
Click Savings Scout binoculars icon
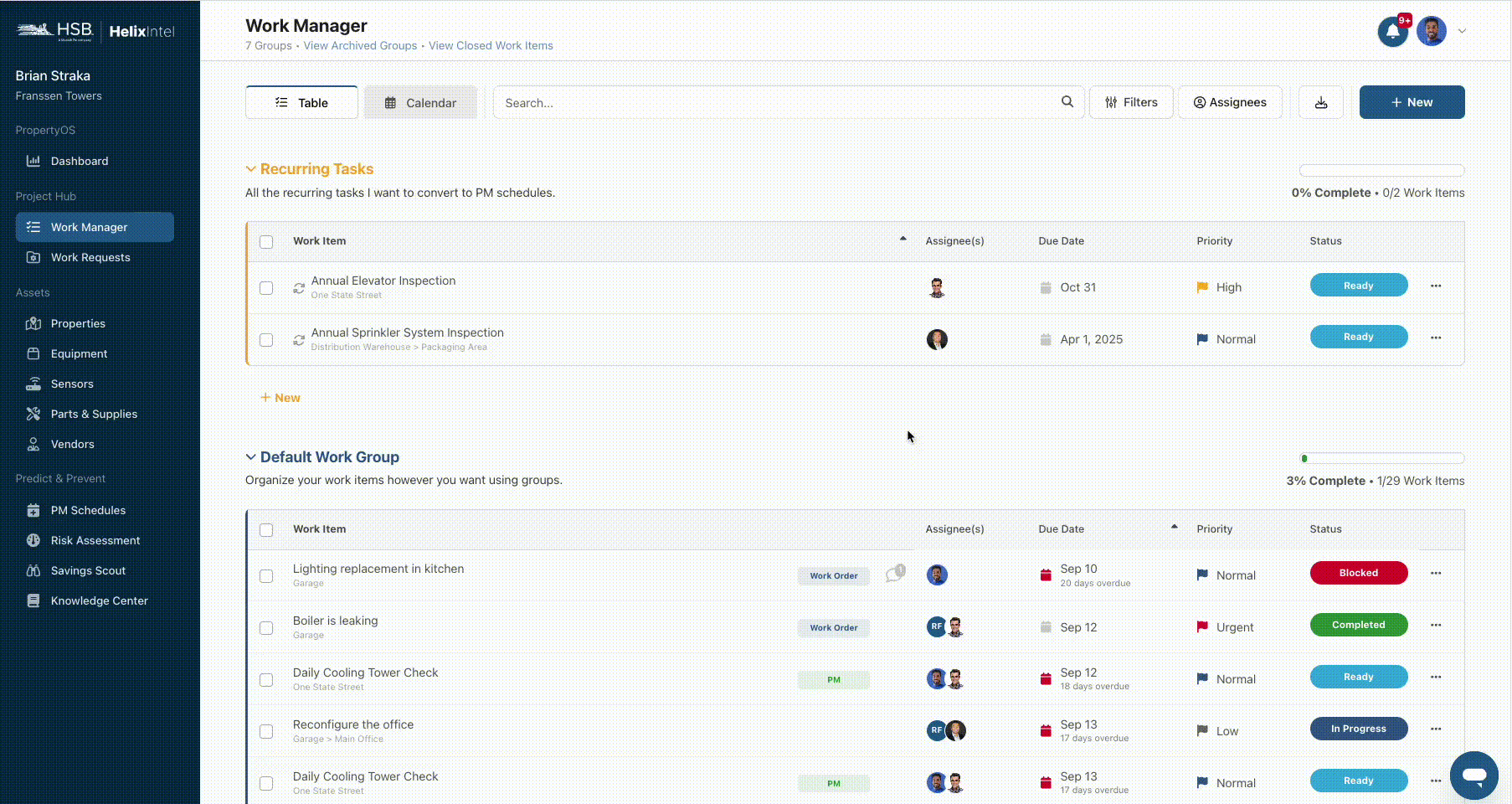(33, 570)
